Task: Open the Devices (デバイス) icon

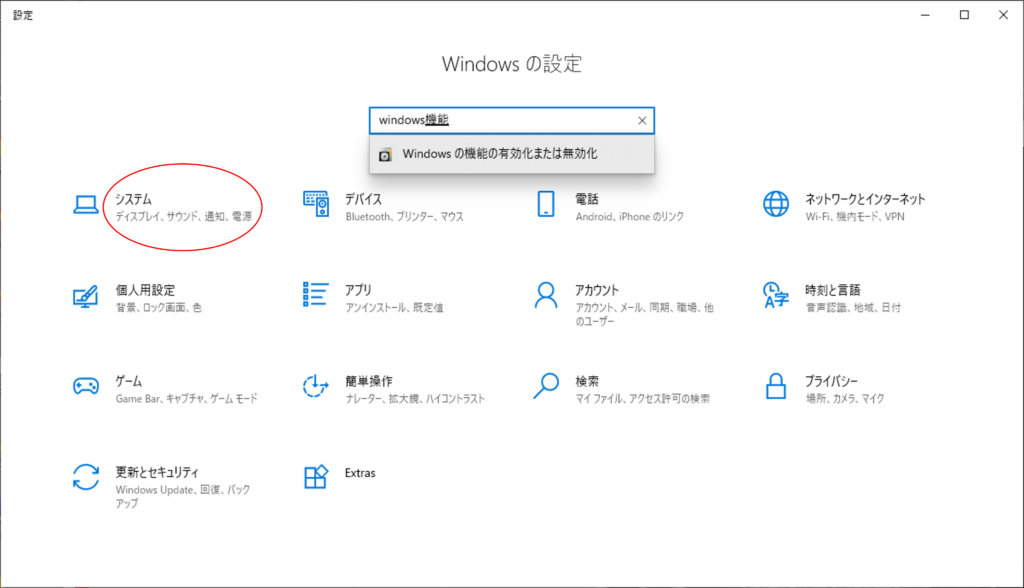Action: [316, 205]
